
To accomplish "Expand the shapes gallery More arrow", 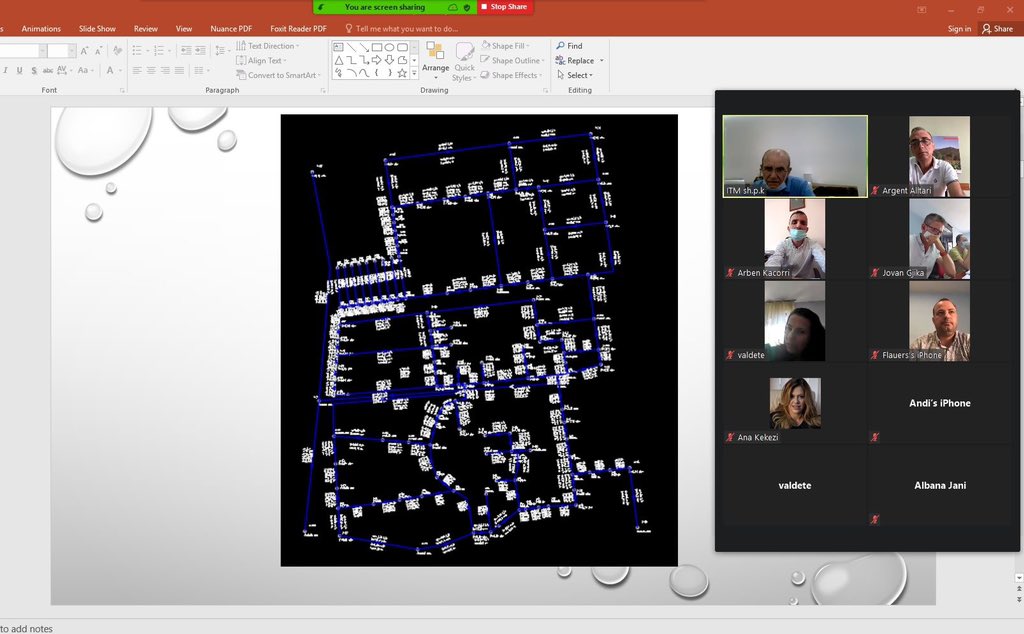I will pos(414,73).
